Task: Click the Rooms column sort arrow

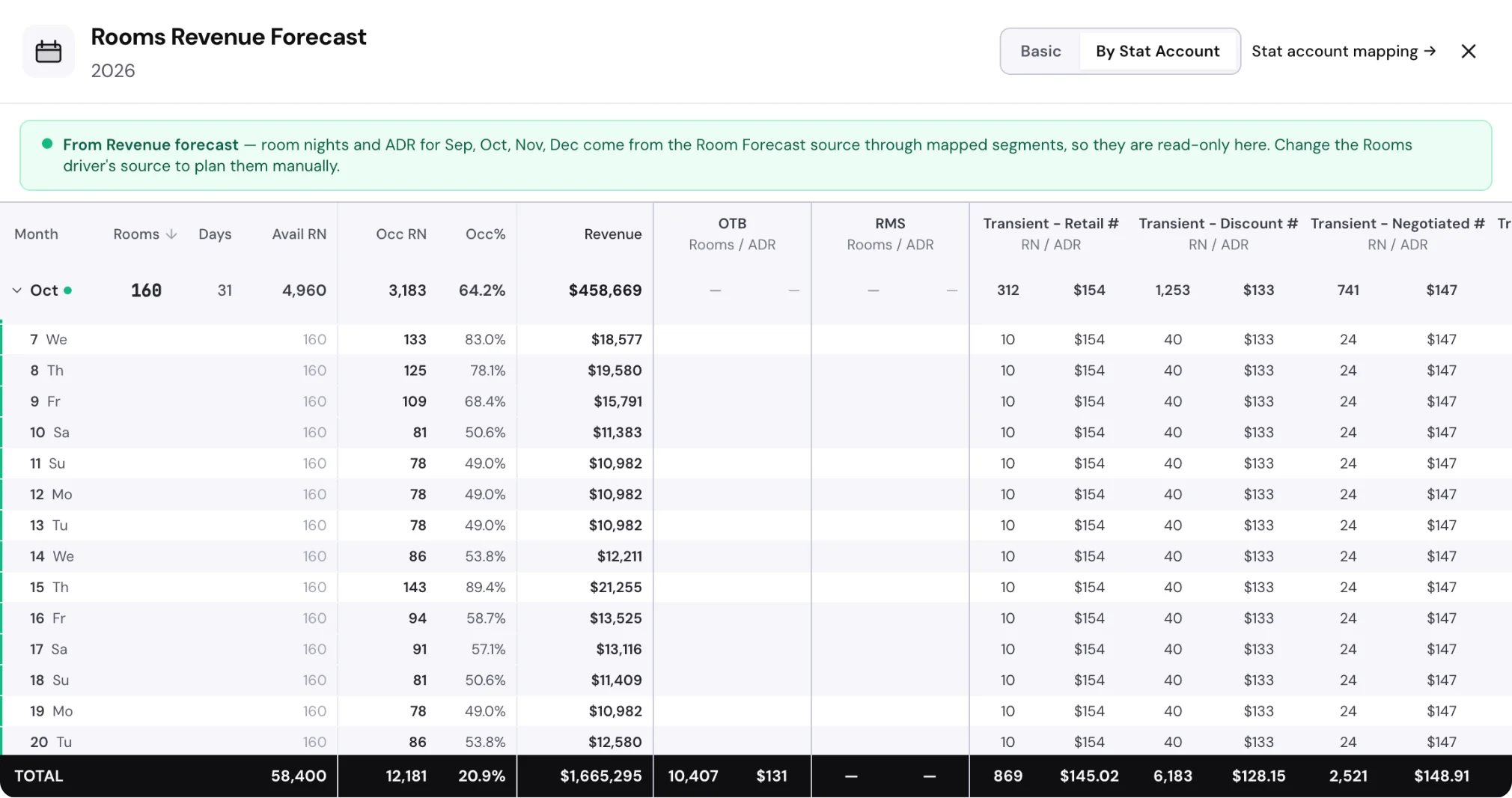Action: (171, 234)
